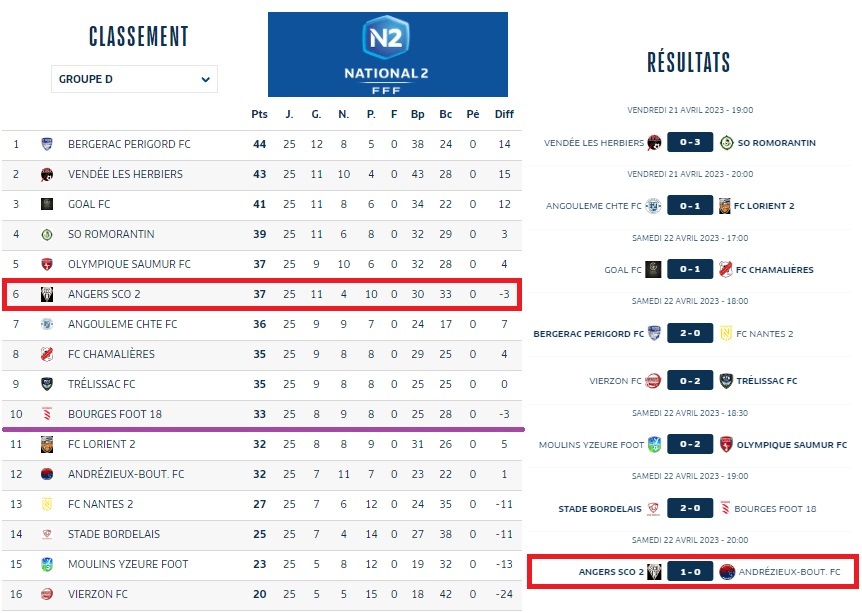Click Vendée Les Herbiers crest in standings
This screenshot has width=862, height=613.
(46, 174)
